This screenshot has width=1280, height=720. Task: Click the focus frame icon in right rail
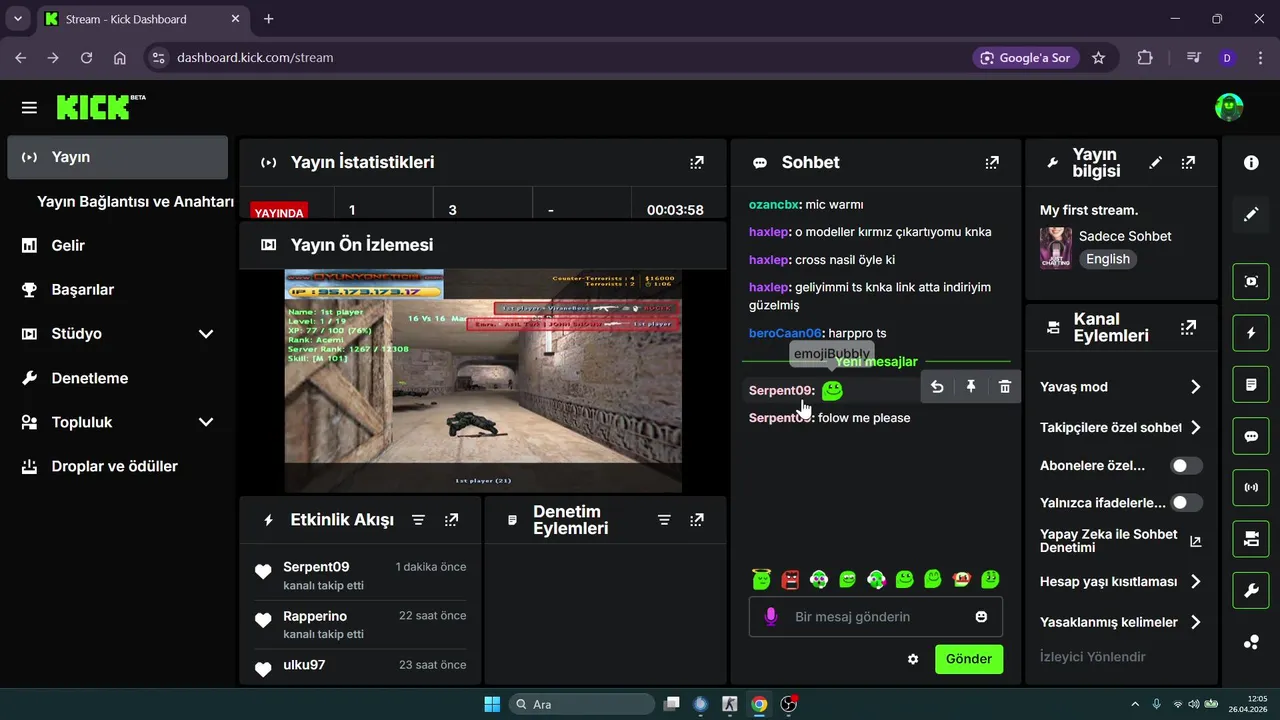pos(1251,281)
